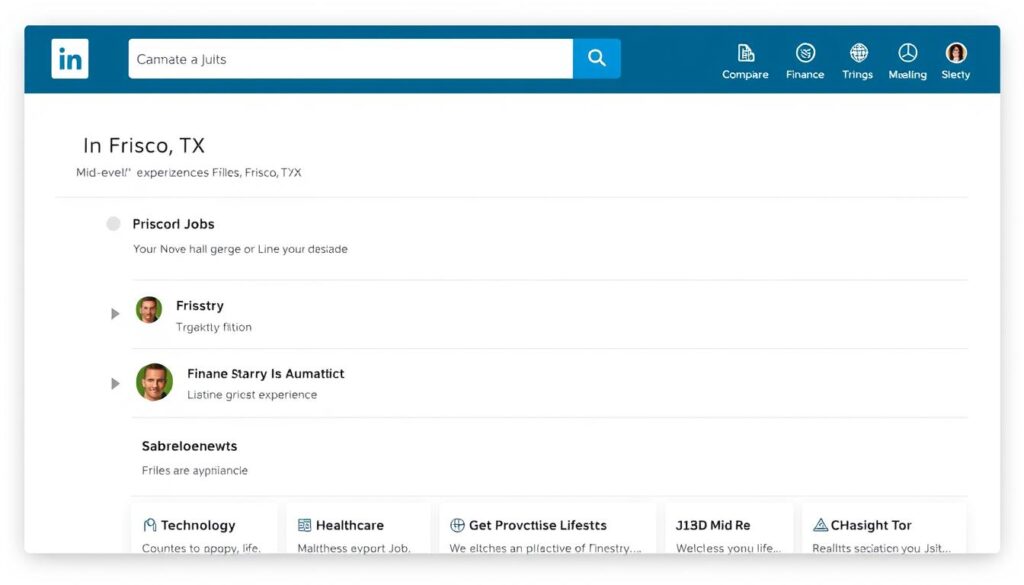Open 'Finane Starry Is Aumattict' listing
This screenshot has width=1024, height=585.
[266, 373]
